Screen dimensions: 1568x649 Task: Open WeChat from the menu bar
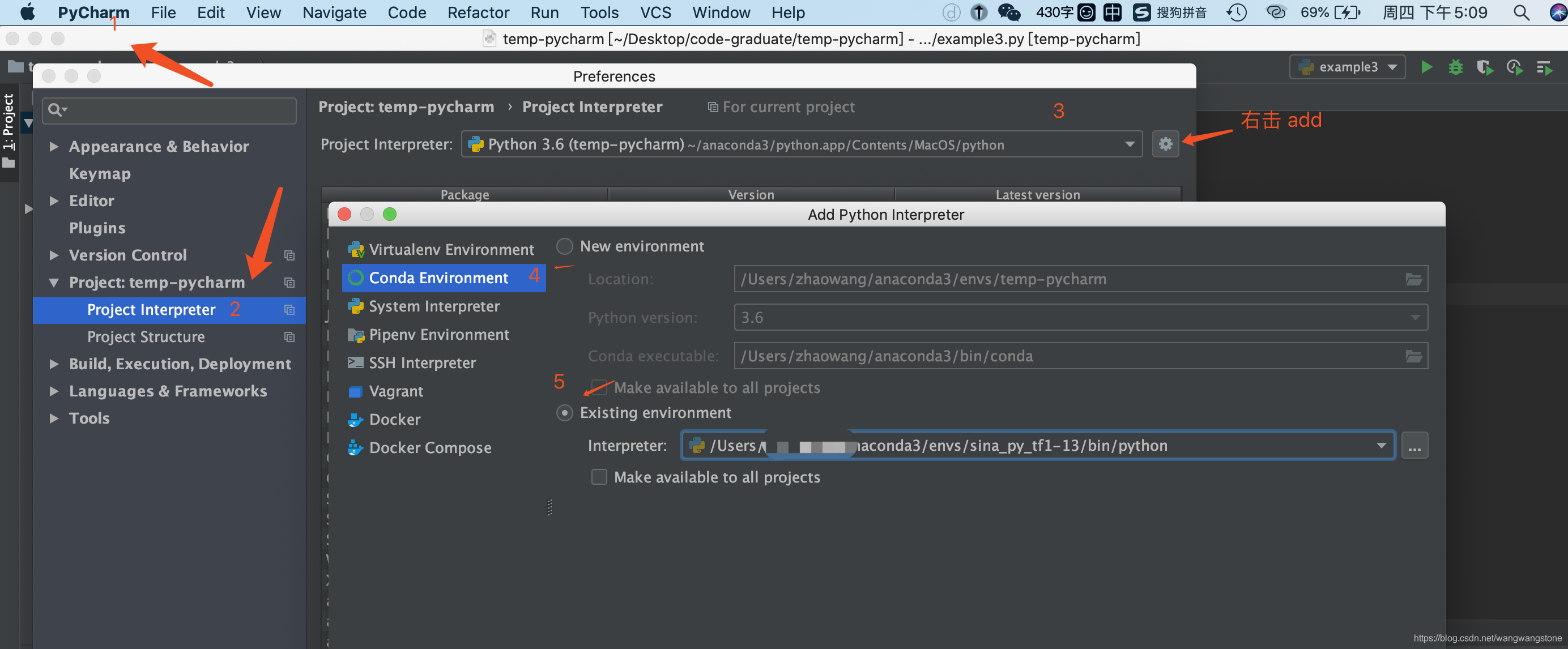click(x=1009, y=12)
